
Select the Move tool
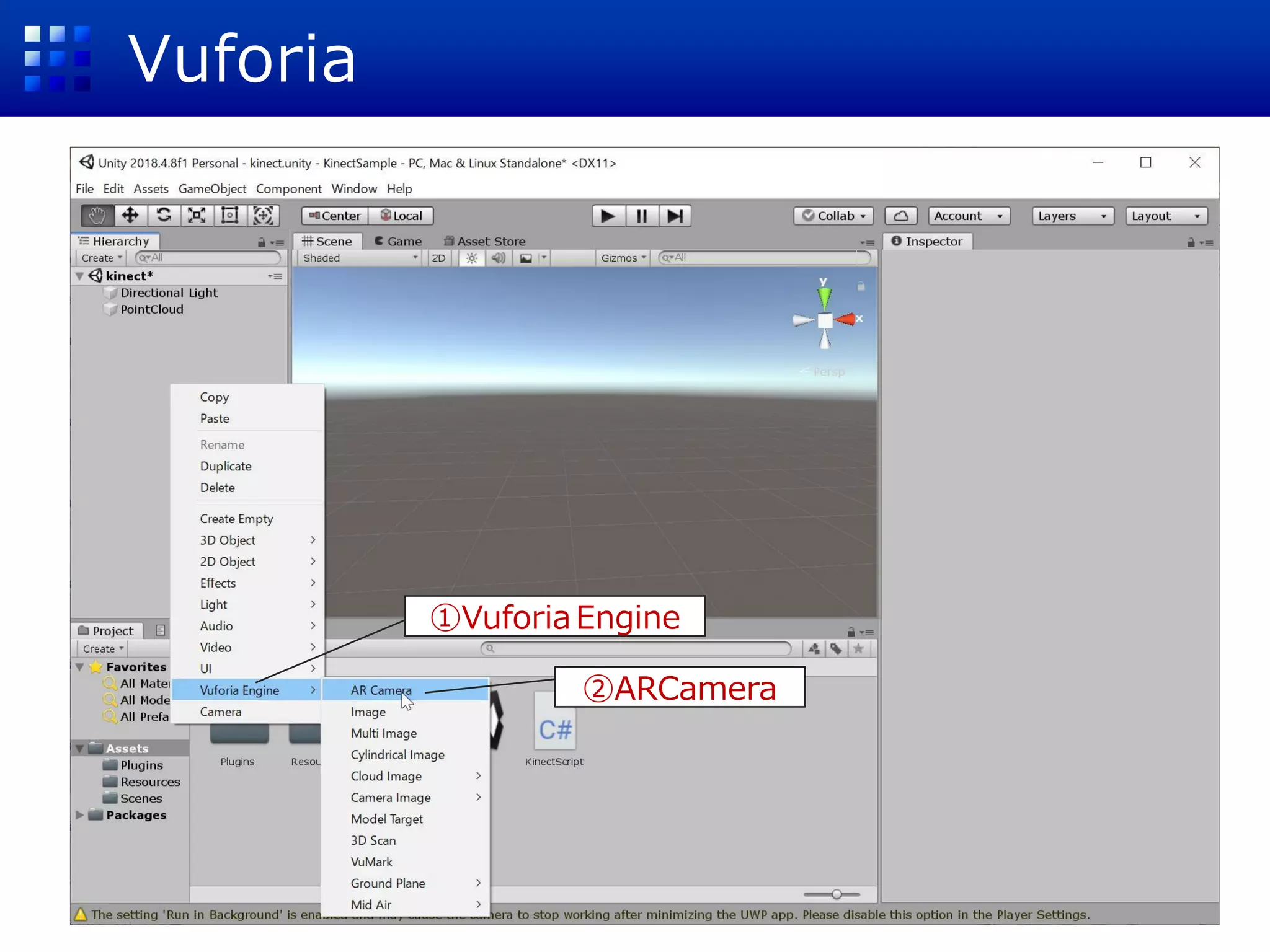(x=130, y=216)
